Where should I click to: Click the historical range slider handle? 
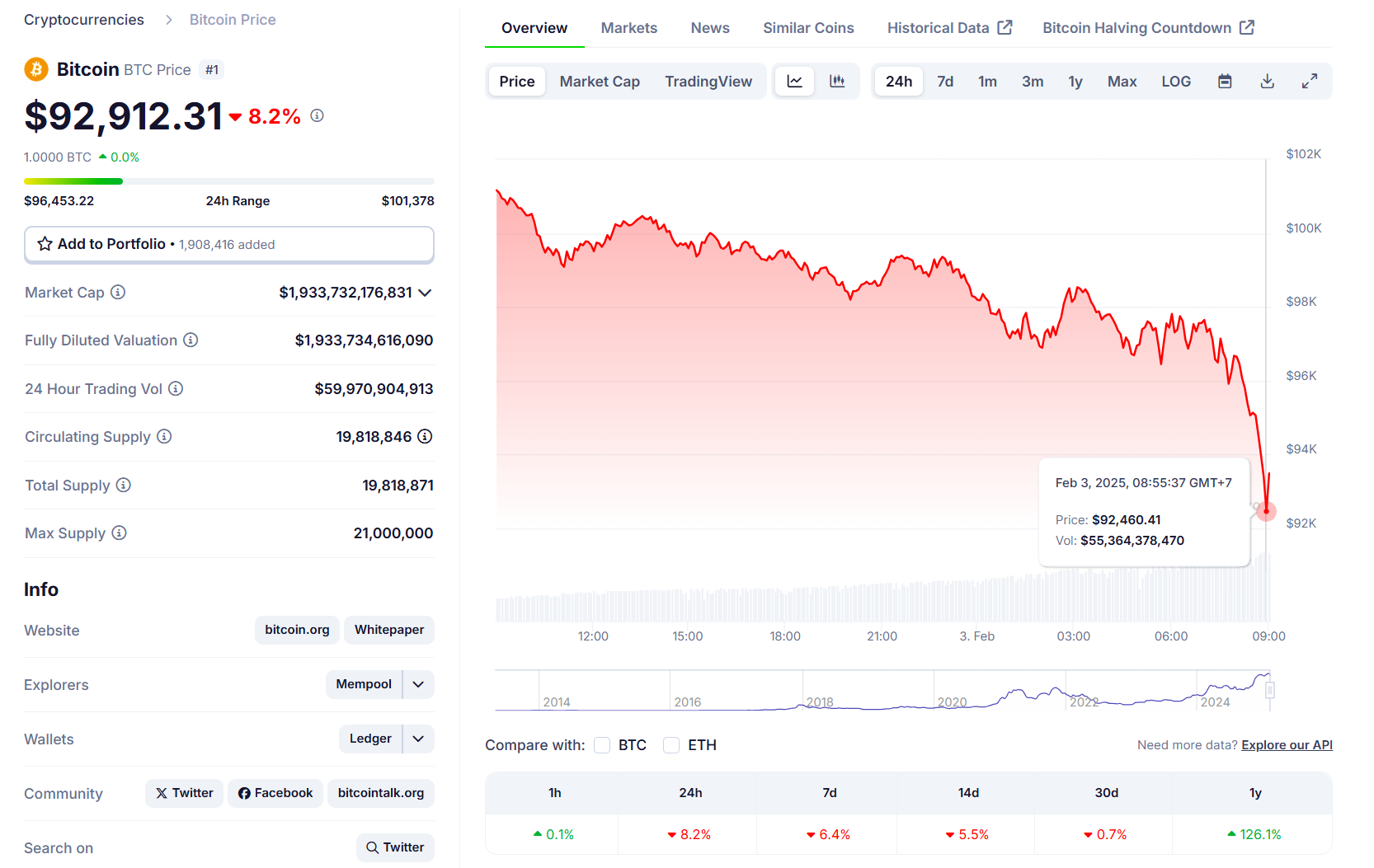click(x=1270, y=690)
